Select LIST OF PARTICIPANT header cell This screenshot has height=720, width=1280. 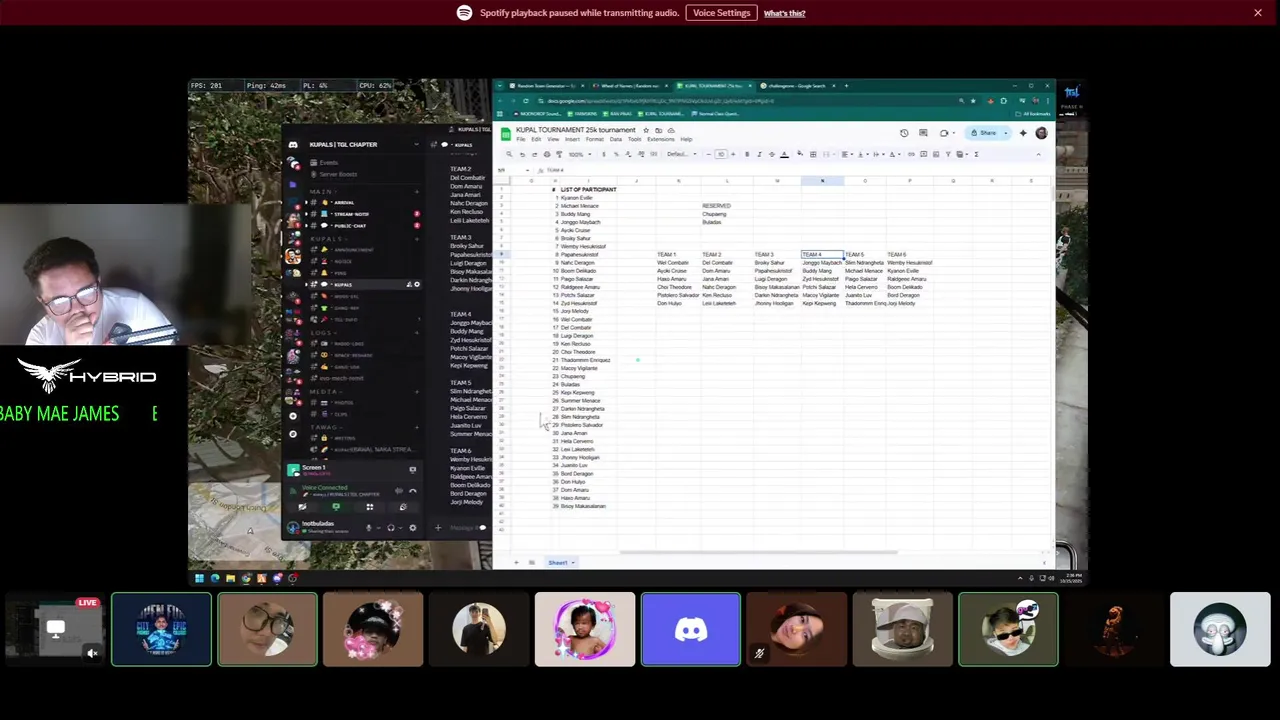588,189
